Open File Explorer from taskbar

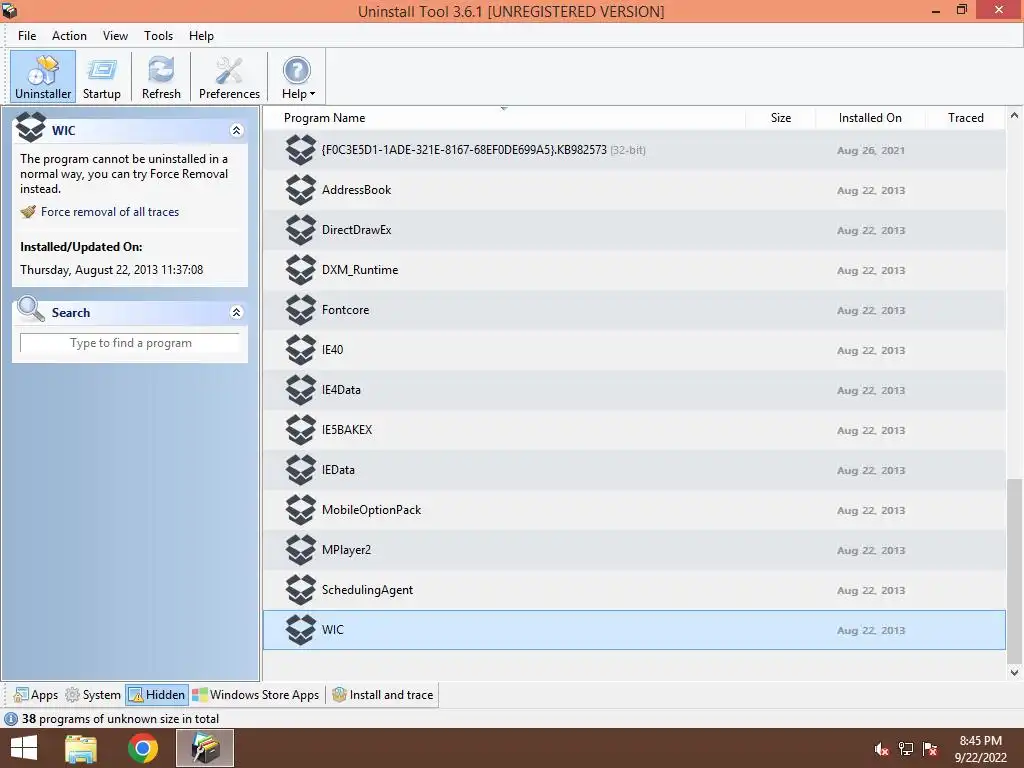tap(81, 748)
